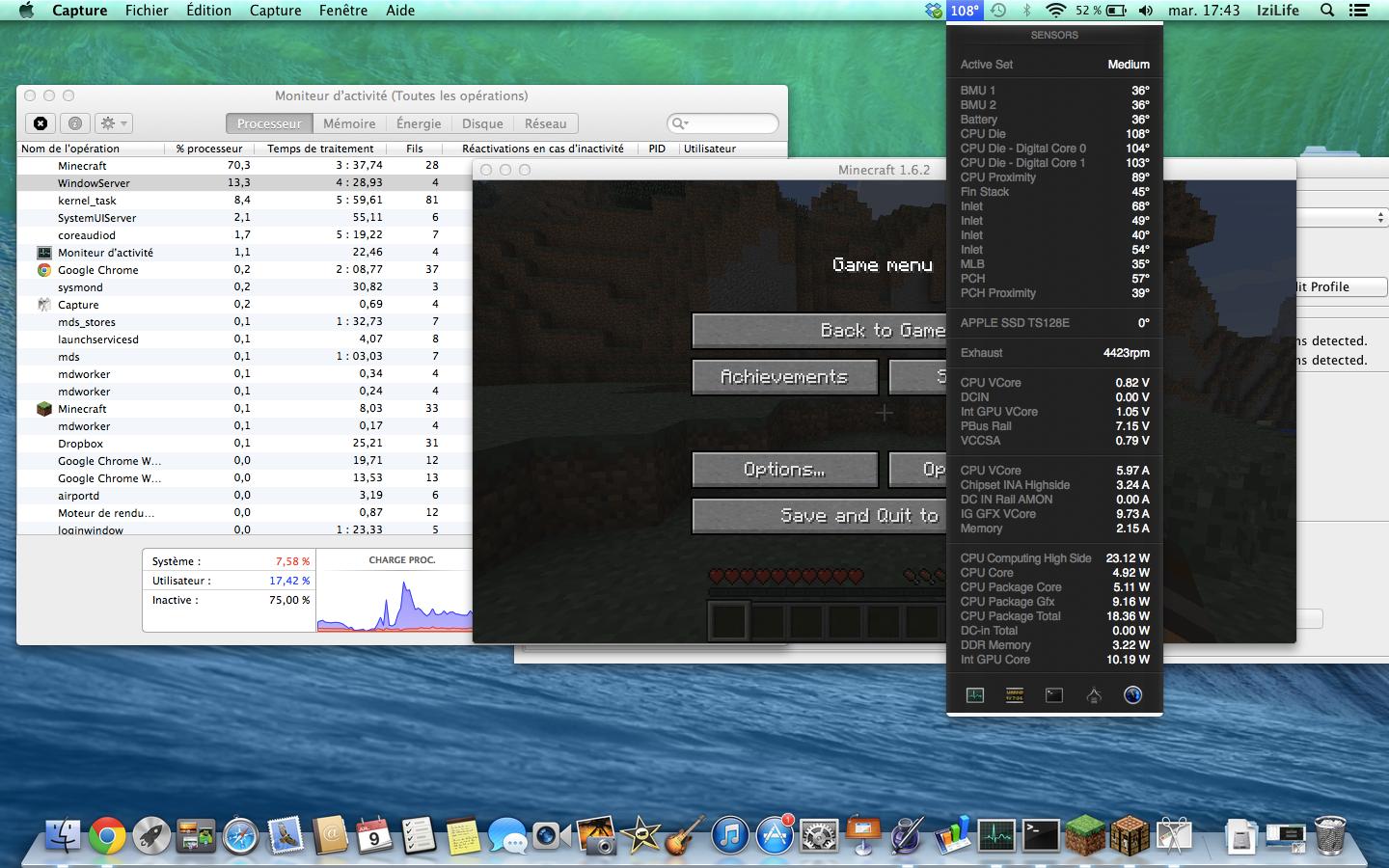Sort by 'Fils' column header
Screen dimensions: 1389x868
pos(415,149)
